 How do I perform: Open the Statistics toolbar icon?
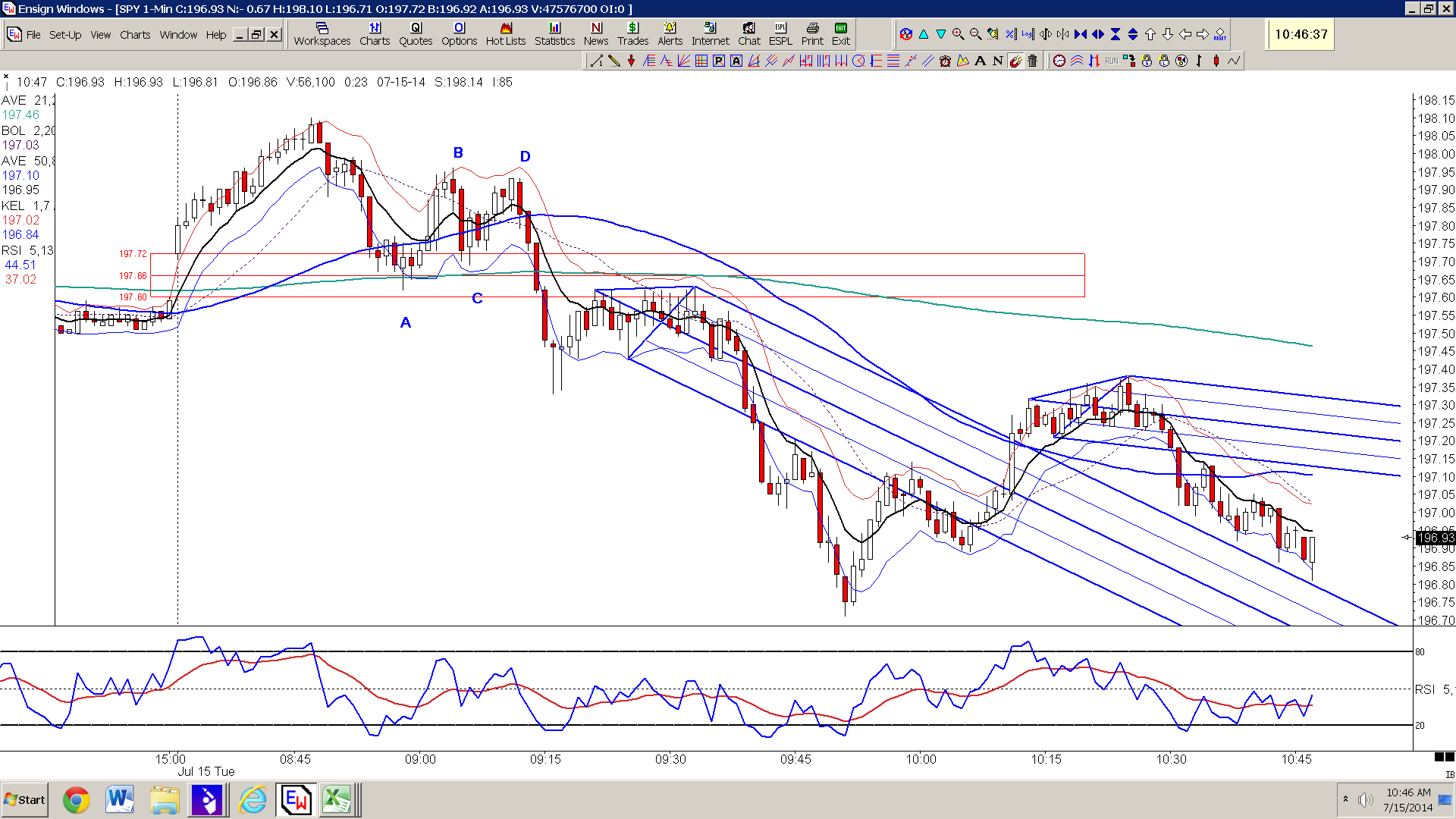point(554,34)
